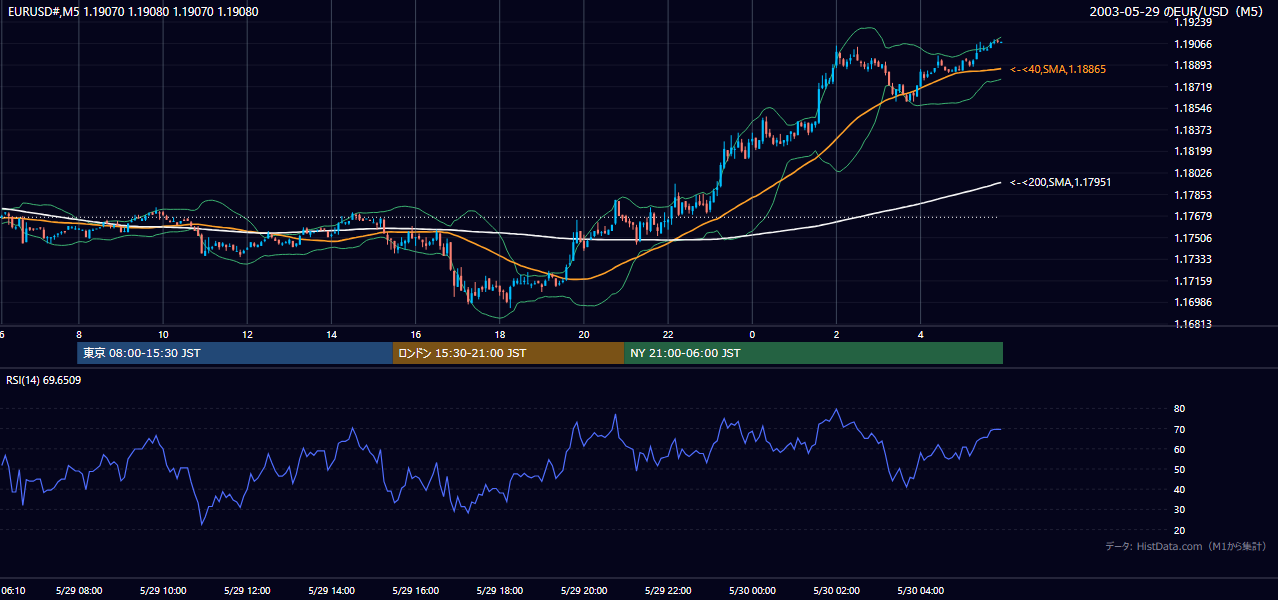The width and height of the screenshot is (1278, 600).
Task: Click price axis value 1.18026
Action: pos(1192,173)
